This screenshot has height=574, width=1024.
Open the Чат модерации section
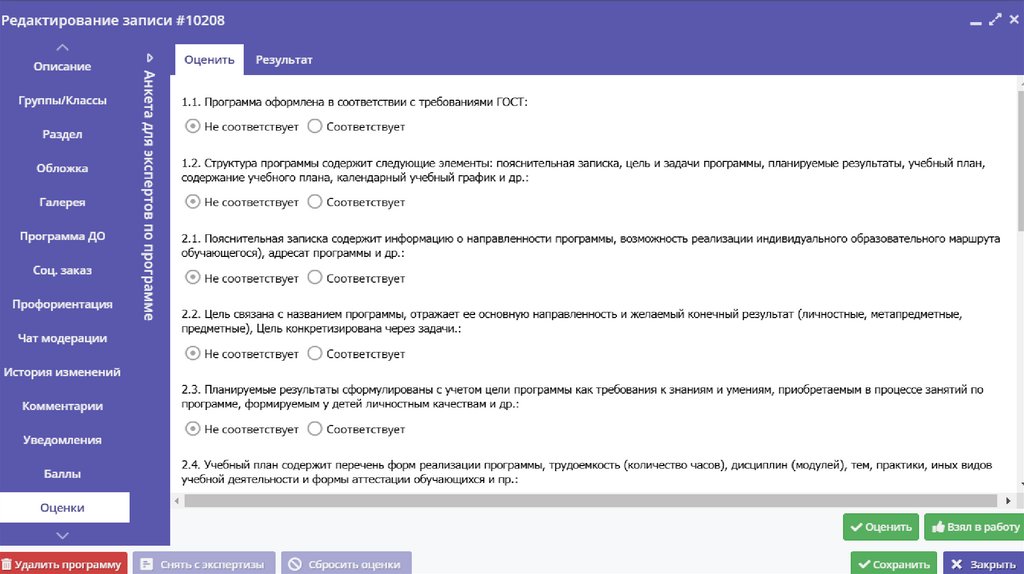coord(63,338)
